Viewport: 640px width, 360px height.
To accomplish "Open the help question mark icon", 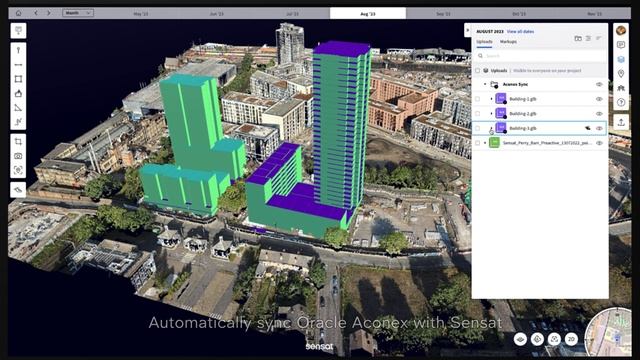I will pos(621,102).
